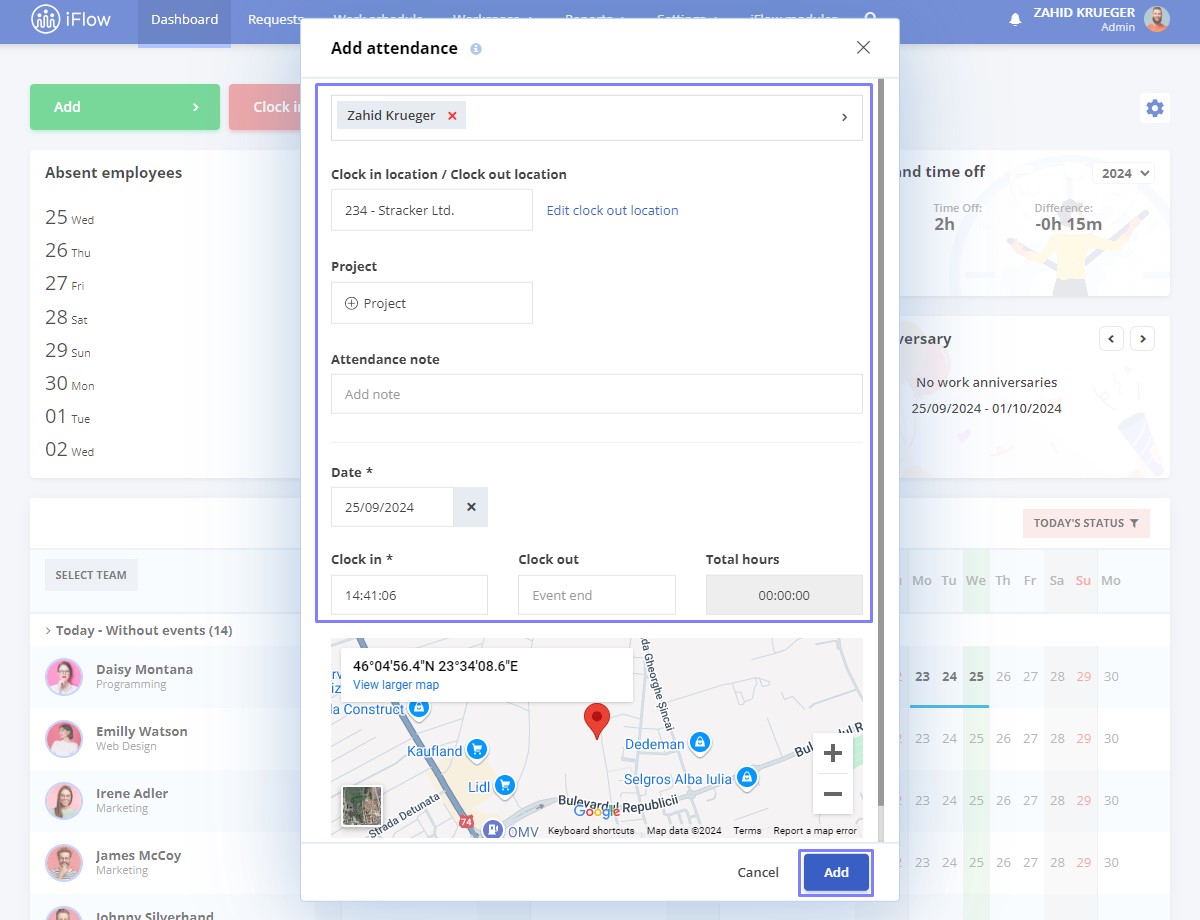The image size is (1200, 920).
Task: Cancel the Add attendance dialog
Action: tap(758, 872)
